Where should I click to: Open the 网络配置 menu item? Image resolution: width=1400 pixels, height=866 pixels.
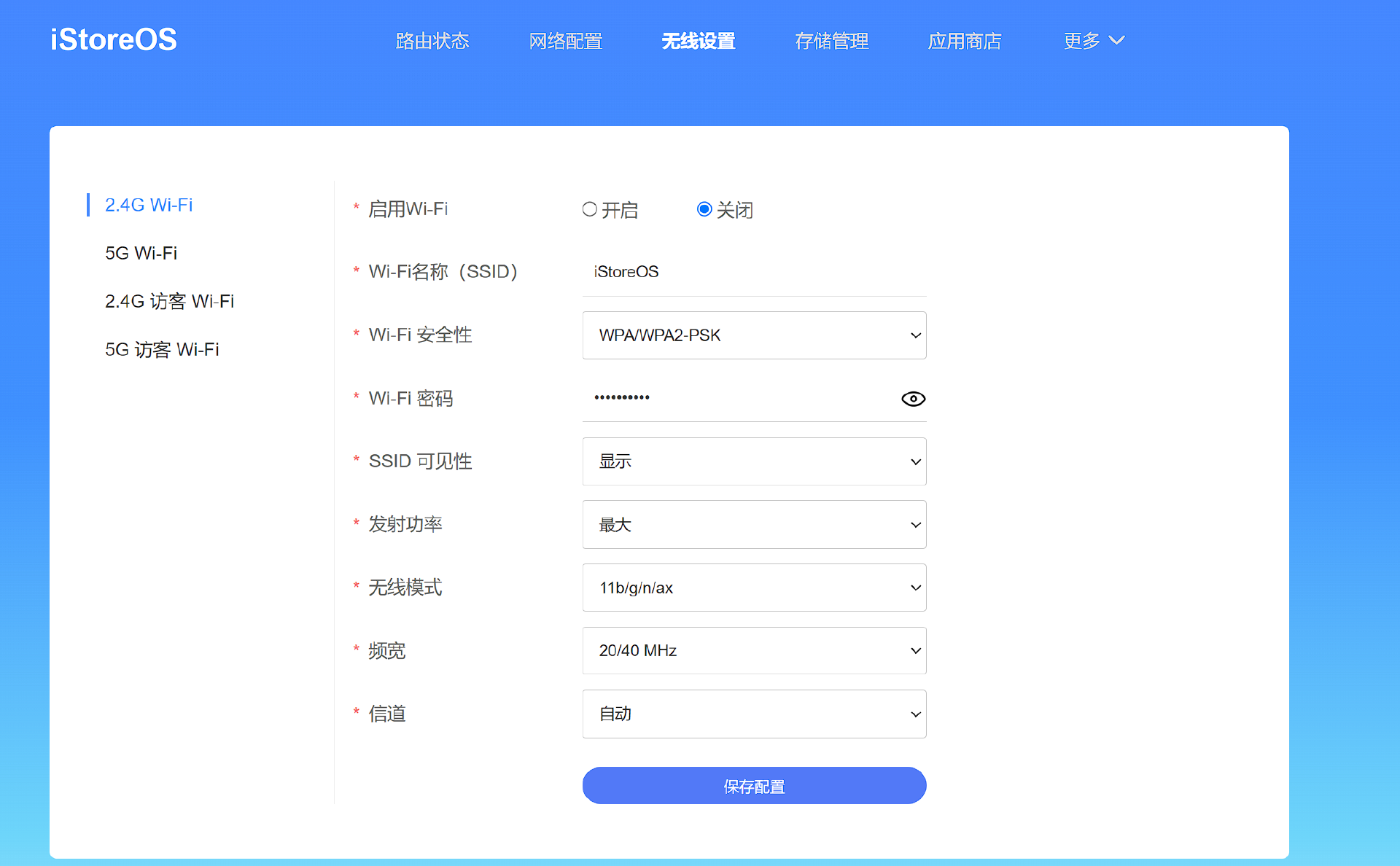point(565,41)
